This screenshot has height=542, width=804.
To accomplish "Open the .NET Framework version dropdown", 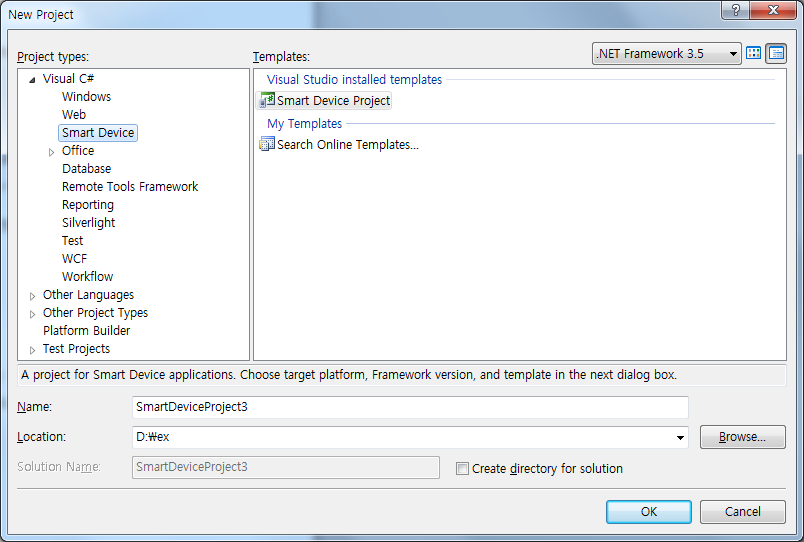I will (734, 54).
